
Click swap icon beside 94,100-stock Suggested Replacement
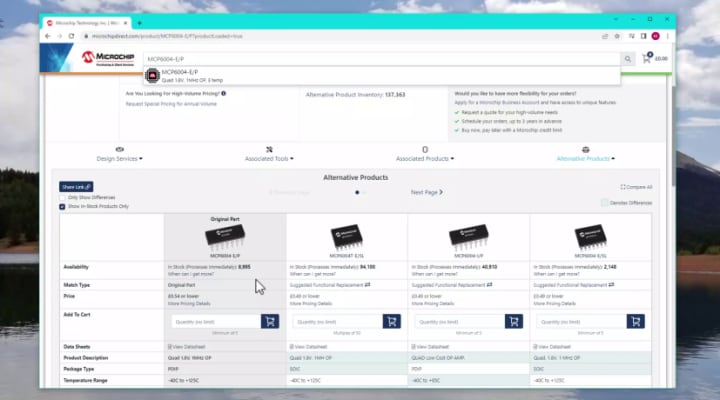367,285
